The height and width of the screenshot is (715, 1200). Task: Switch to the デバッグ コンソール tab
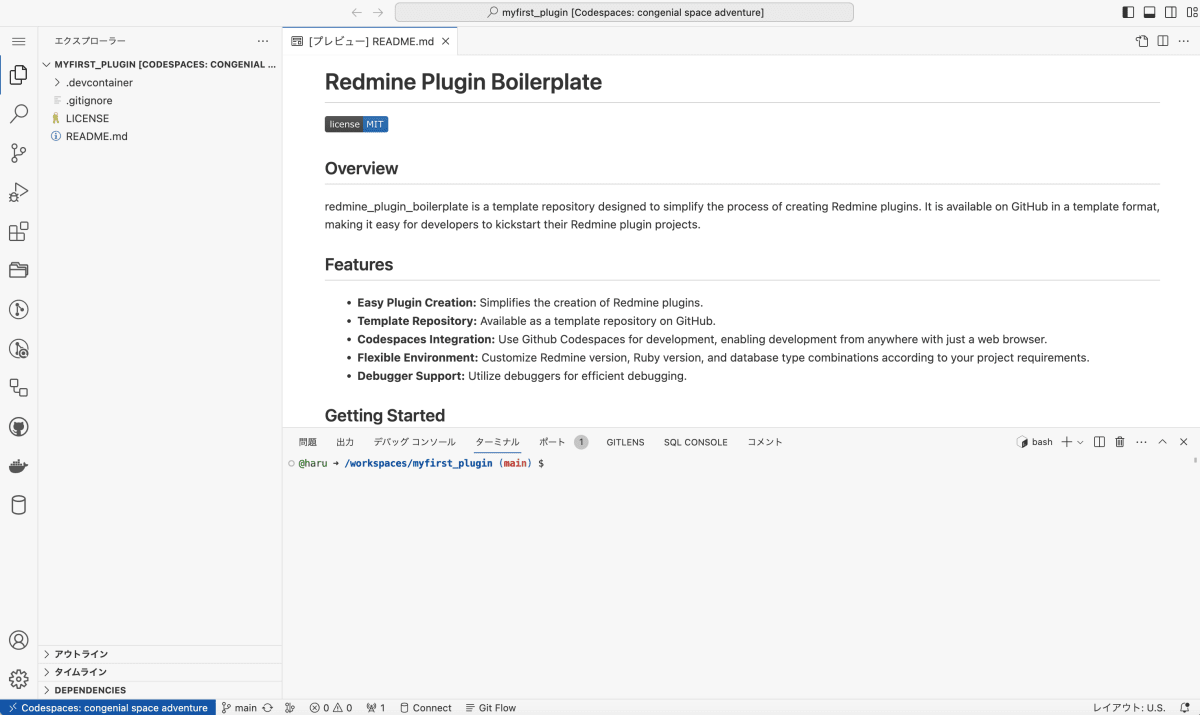[x=414, y=442]
